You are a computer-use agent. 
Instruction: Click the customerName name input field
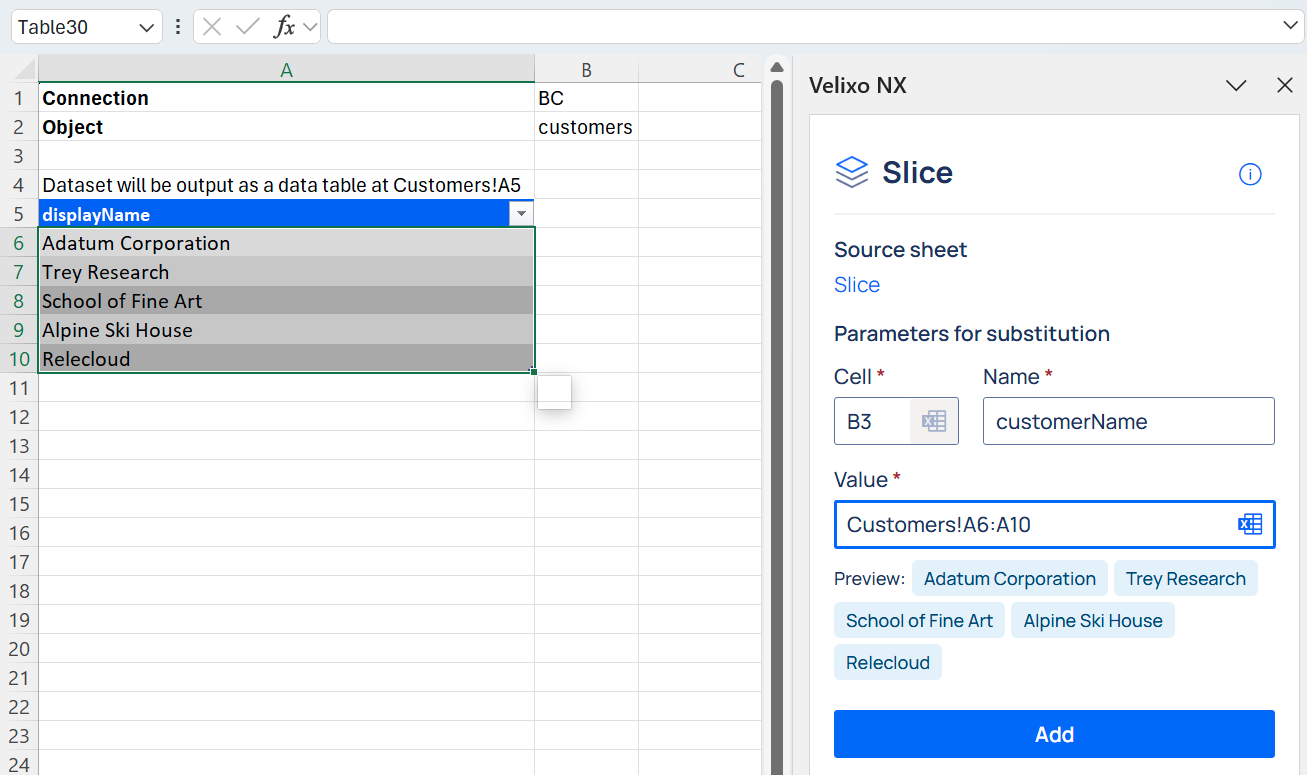pos(1128,421)
